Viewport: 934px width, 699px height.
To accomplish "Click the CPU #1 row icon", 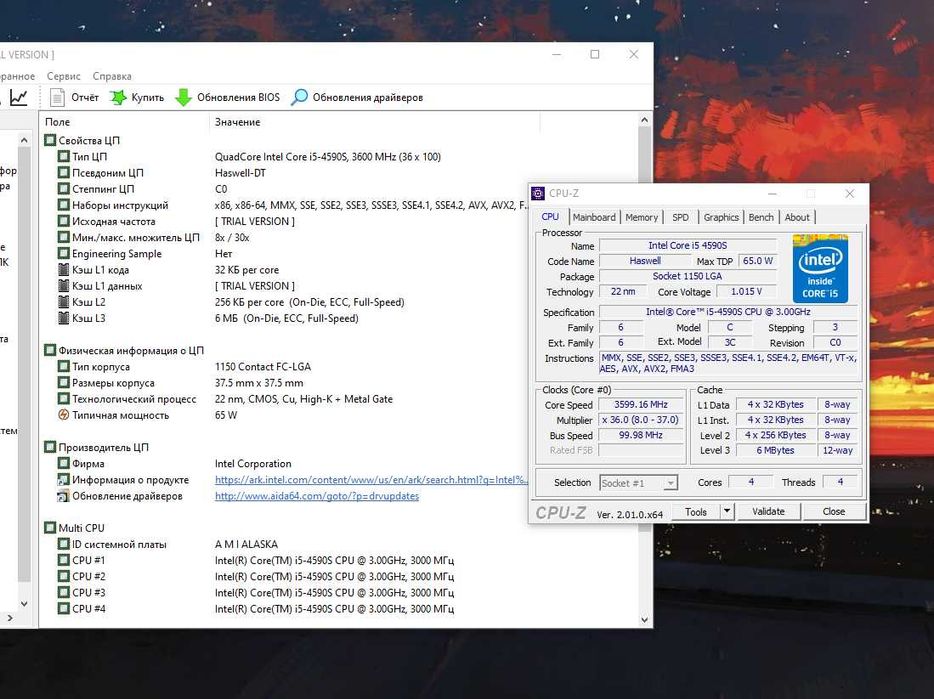I will click(64, 560).
